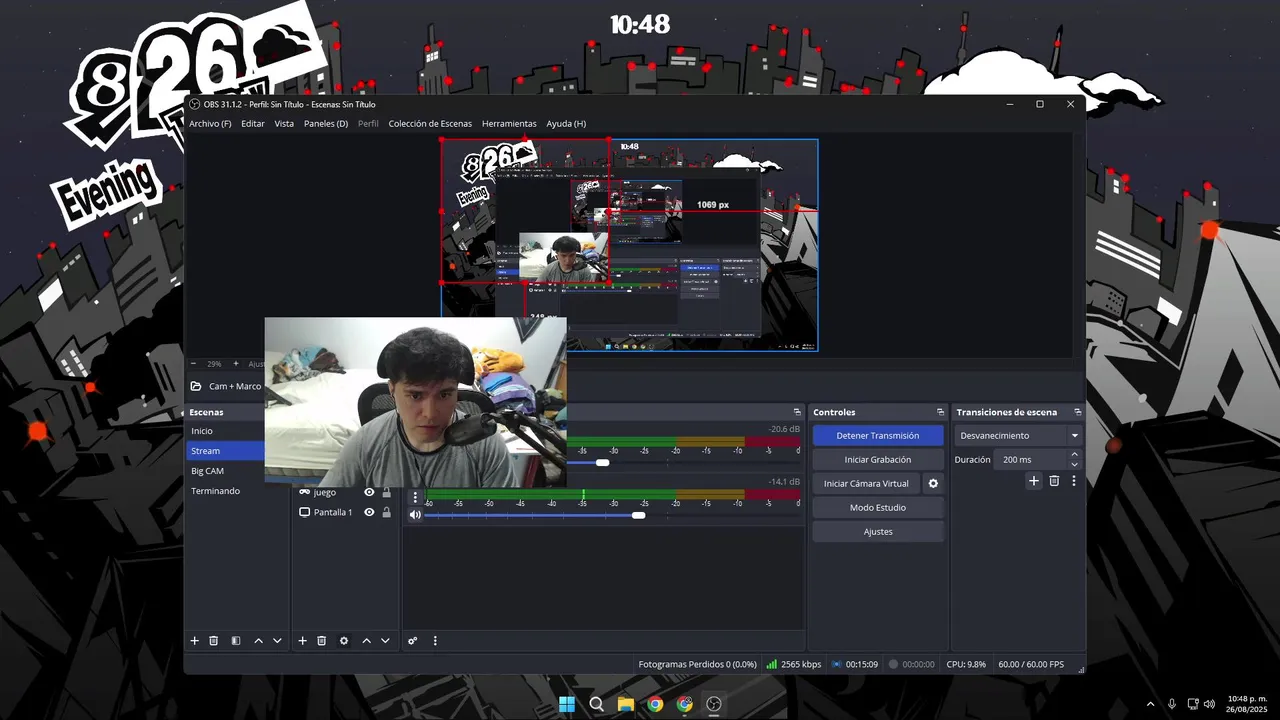Viewport: 1280px width, 720px height.
Task: Open three-dot options for second audio channel
Action: [x=415, y=496]
